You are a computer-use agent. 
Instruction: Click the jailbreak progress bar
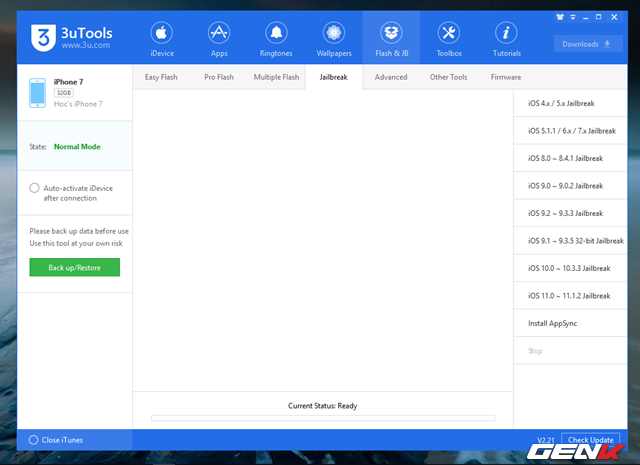click(323, 418)
